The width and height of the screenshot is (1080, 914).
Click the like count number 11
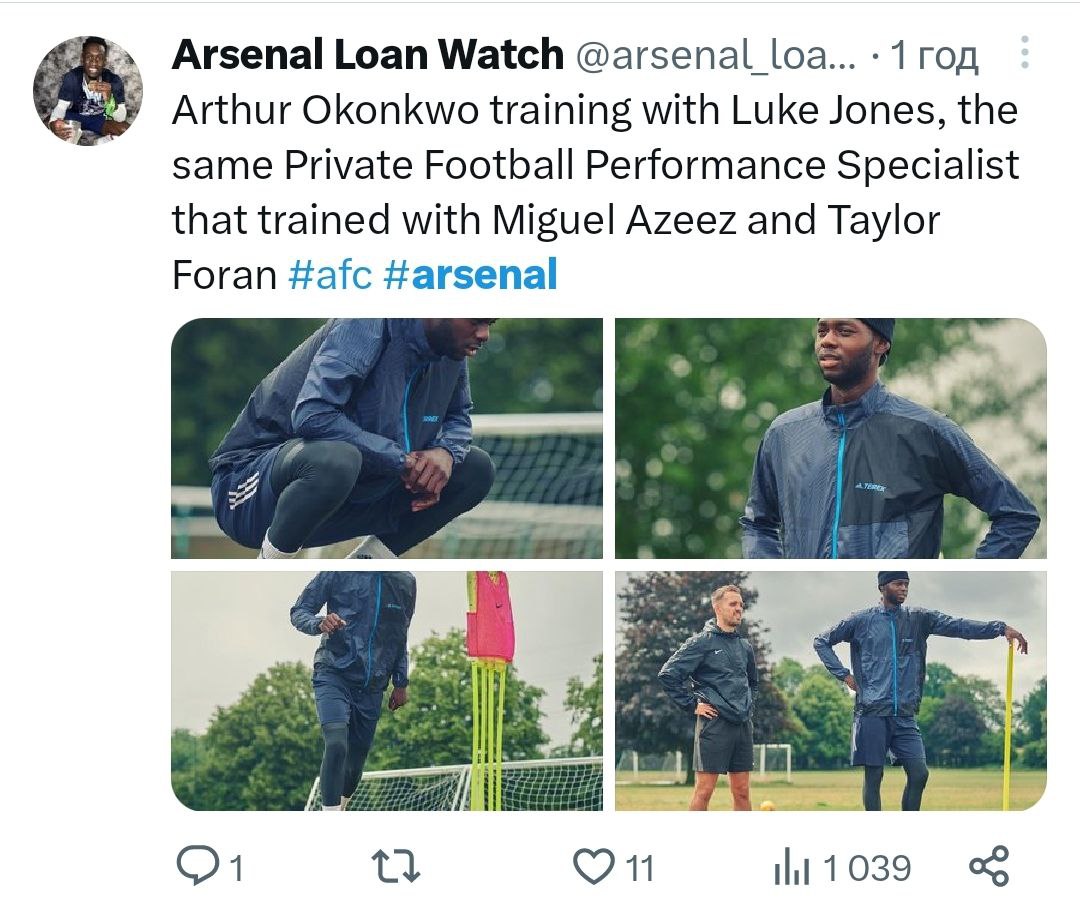pyautogui.click(x=639, y=868)
